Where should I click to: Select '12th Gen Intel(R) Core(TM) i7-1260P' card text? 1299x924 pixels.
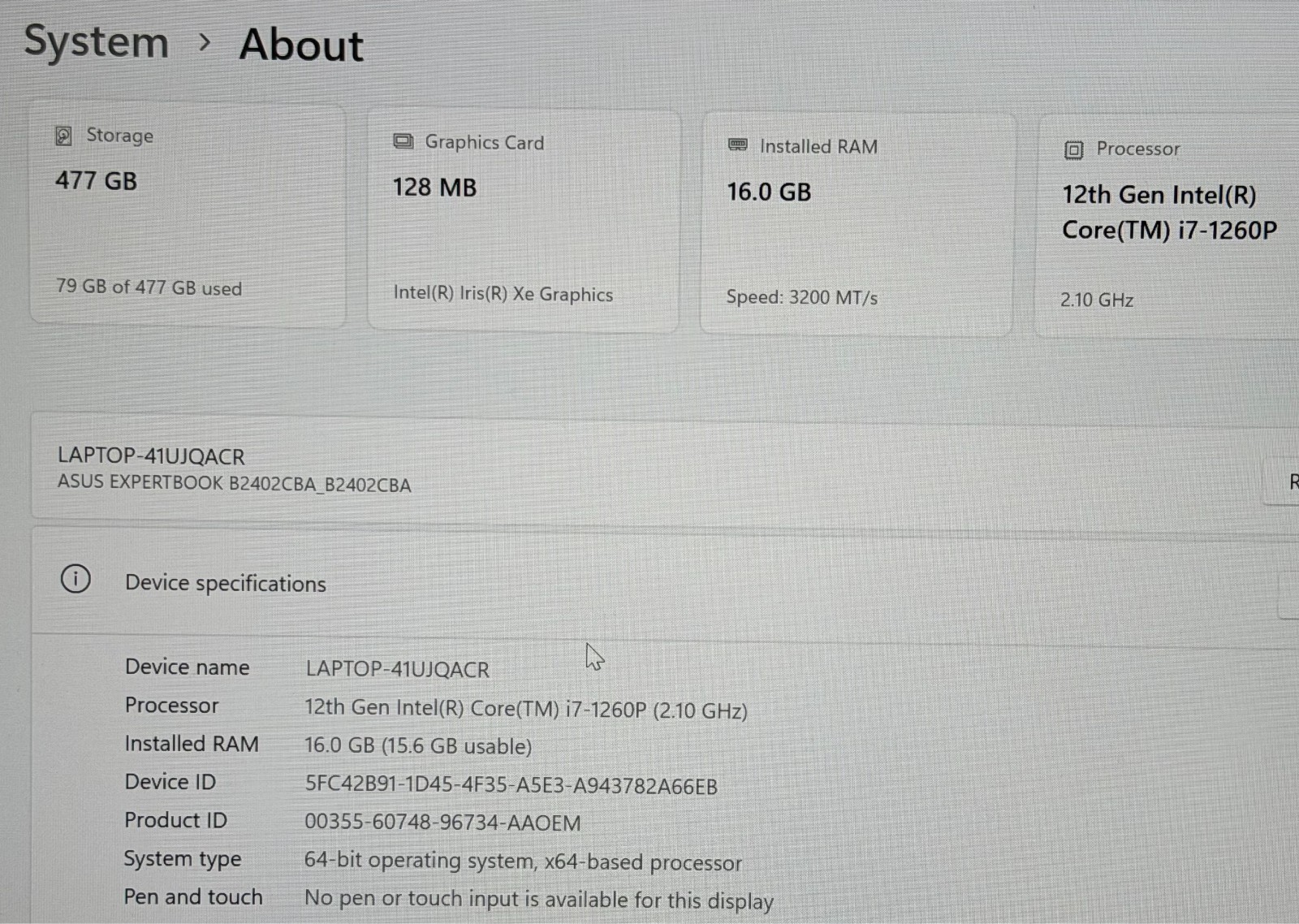click(x=1169, y=213)
